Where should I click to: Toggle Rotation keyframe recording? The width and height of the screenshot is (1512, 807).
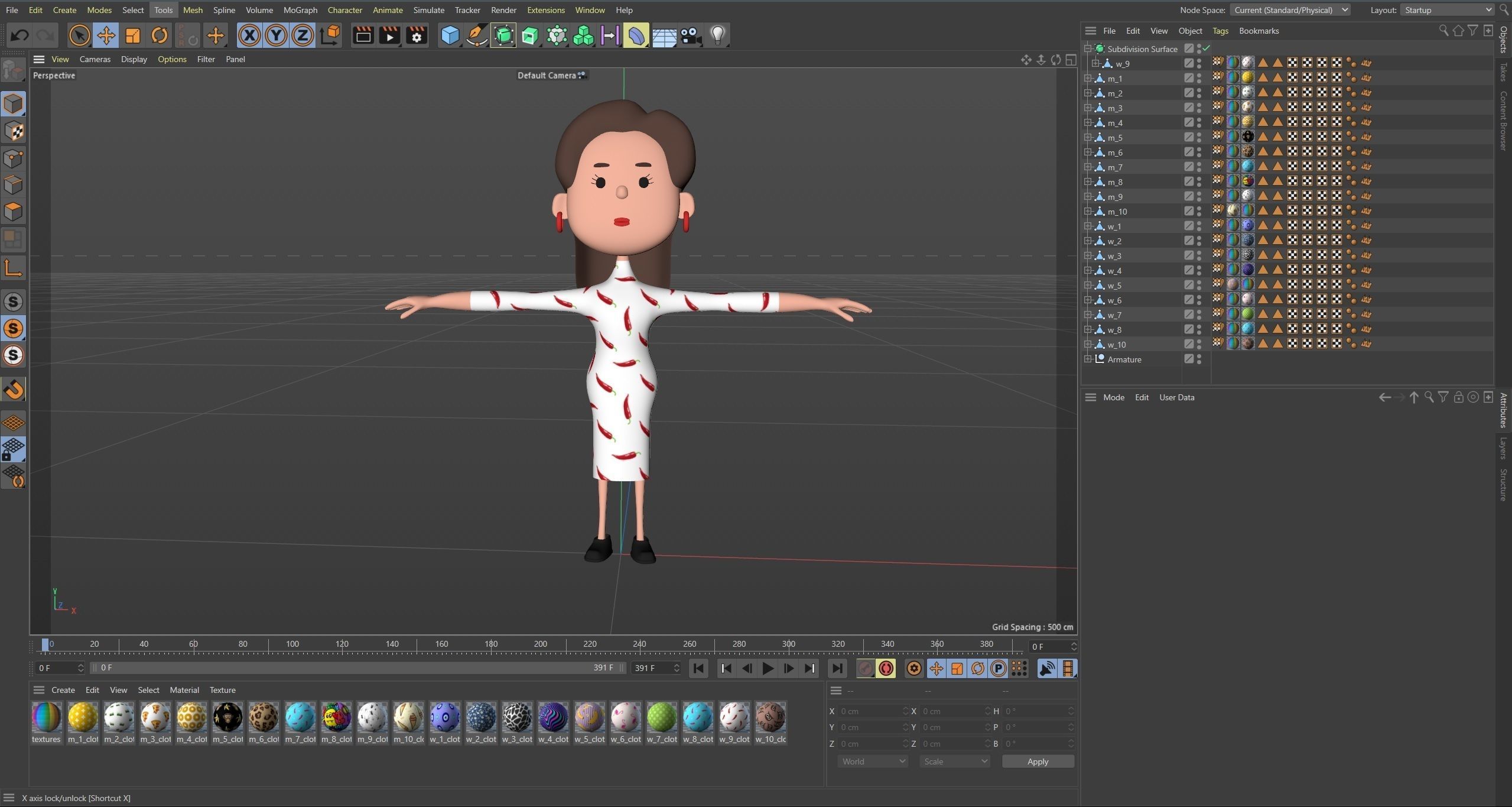tap(977, 668)
